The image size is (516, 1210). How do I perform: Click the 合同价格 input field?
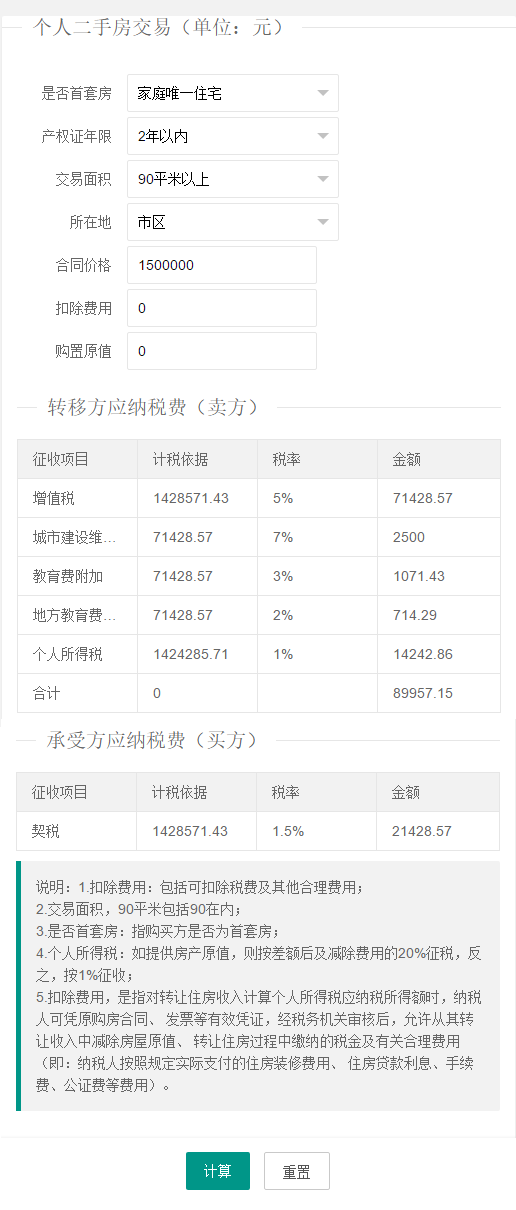coord(222,265)
